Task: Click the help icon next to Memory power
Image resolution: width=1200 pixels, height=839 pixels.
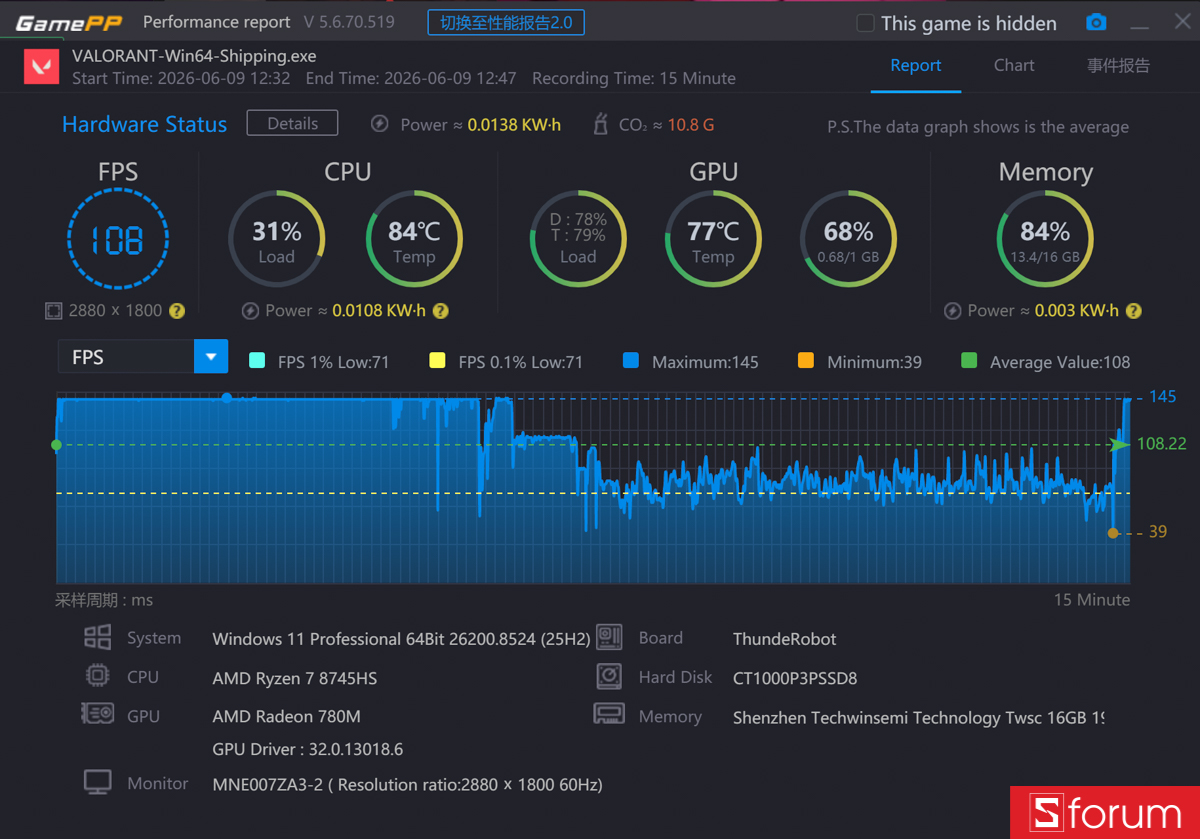Action: coord(1134,311)
